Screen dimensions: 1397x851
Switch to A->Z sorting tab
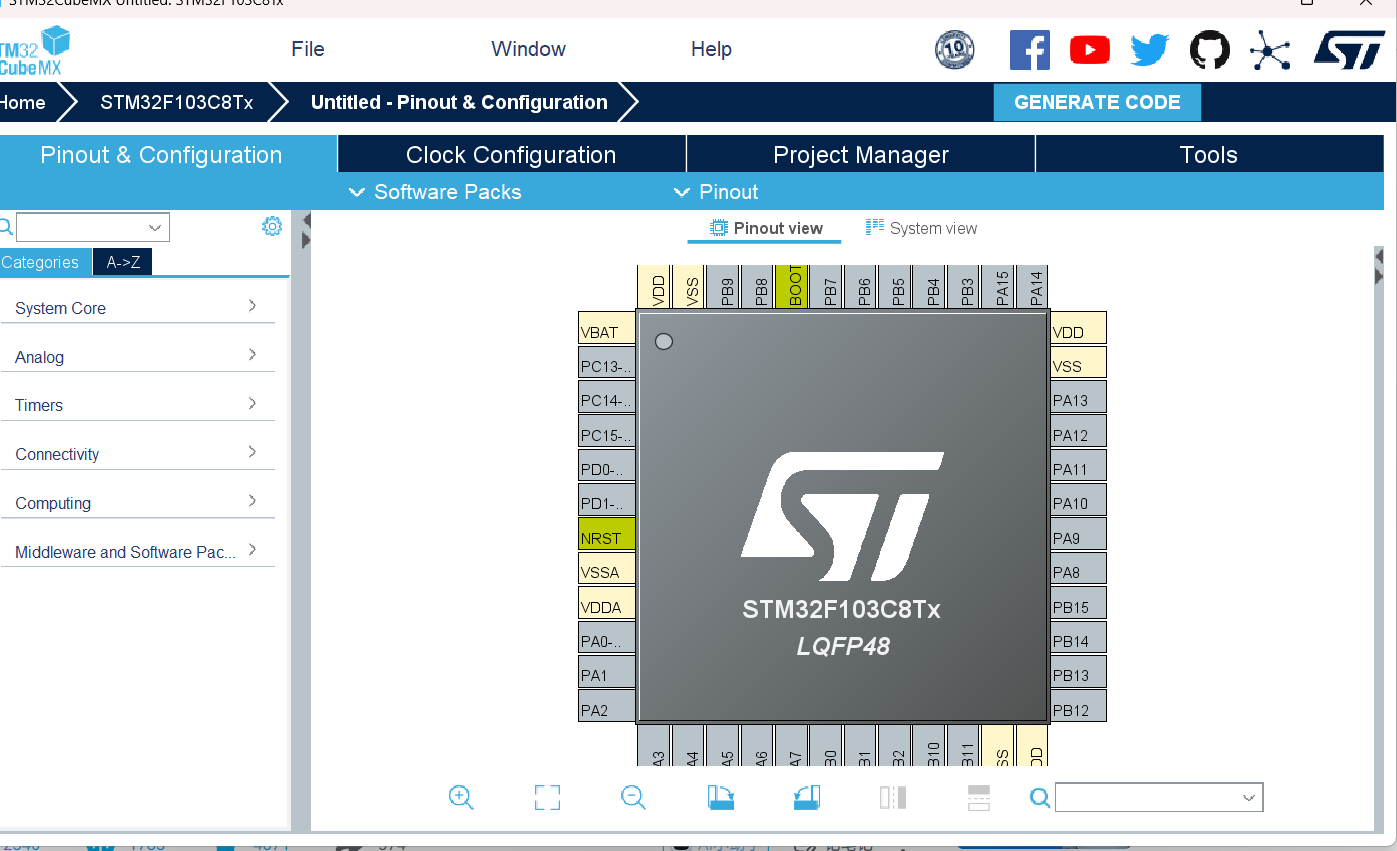coord(123,262)
